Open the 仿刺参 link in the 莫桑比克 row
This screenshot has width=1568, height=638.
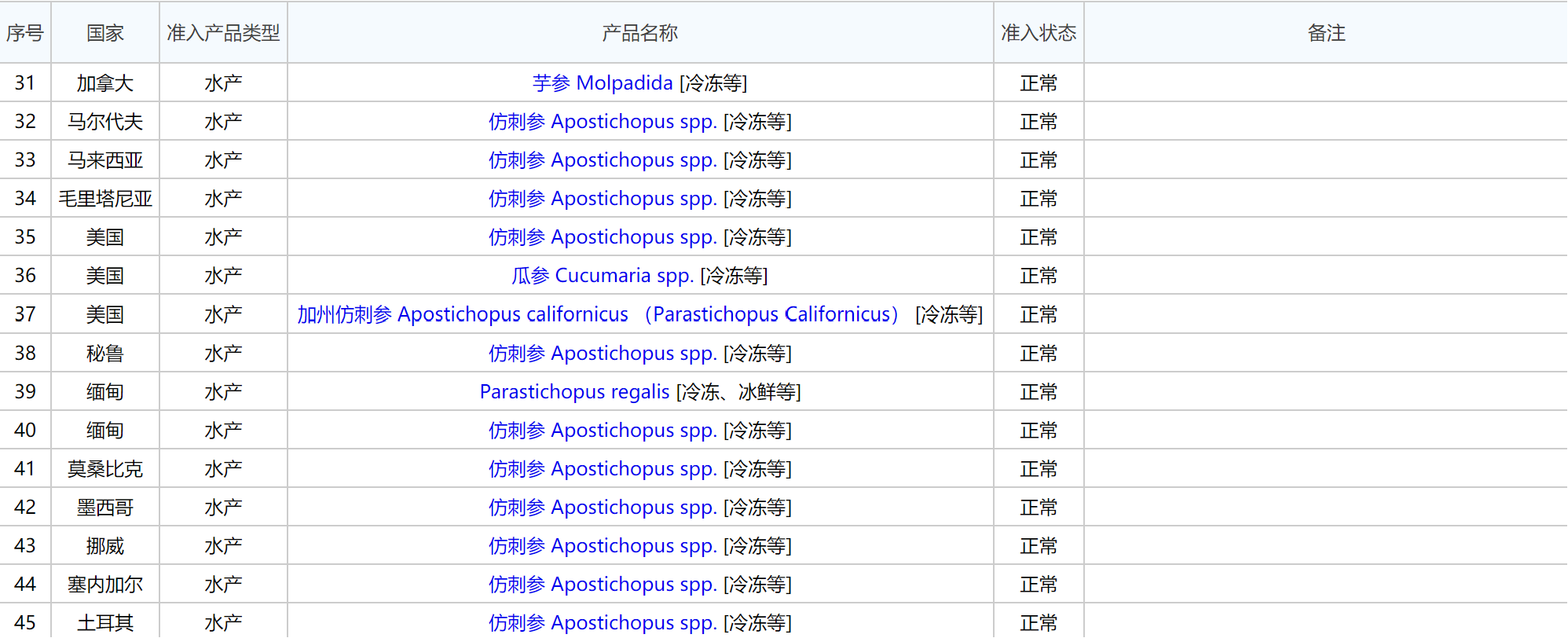[x=603, y=468]
